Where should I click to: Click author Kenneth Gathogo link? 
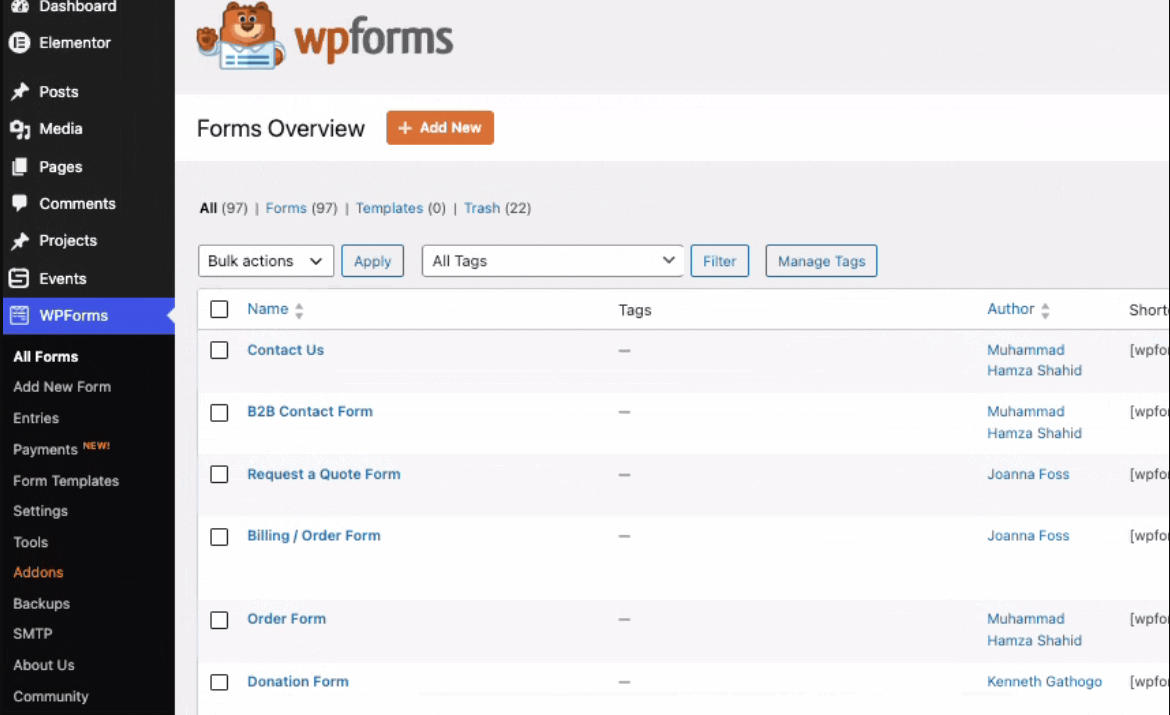tap(1044, 681)
